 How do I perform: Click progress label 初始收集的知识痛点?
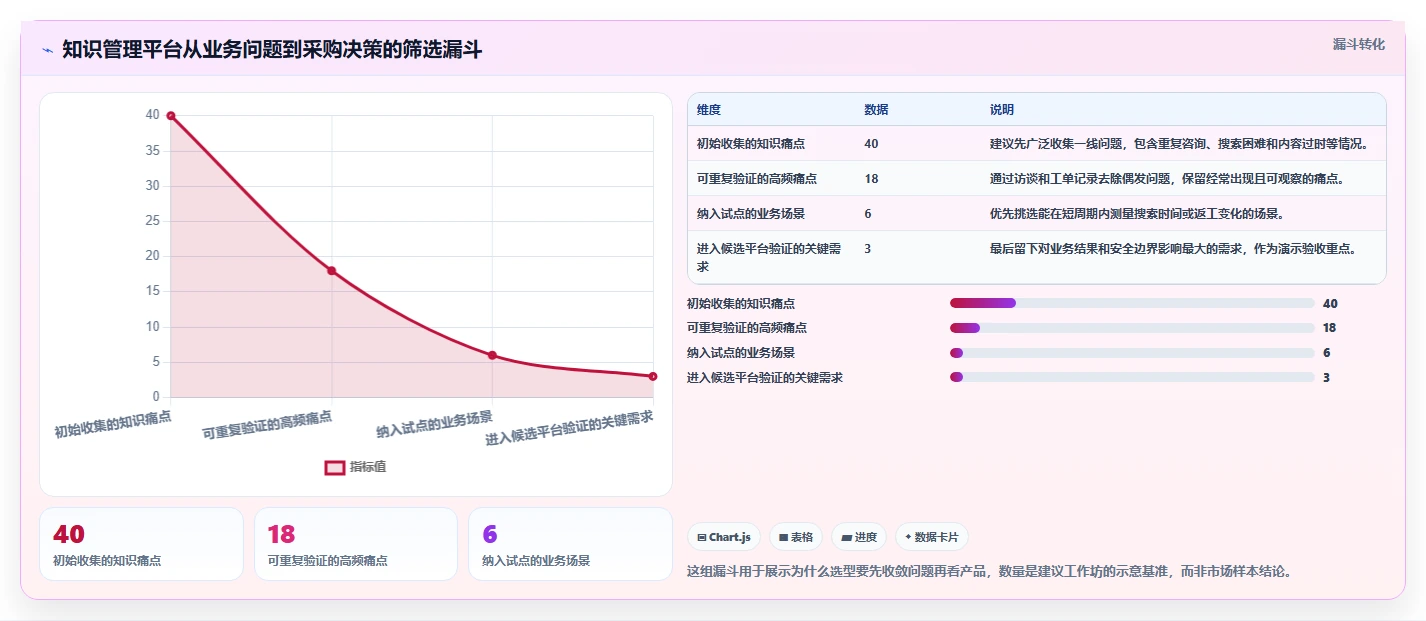click(741, 303)
